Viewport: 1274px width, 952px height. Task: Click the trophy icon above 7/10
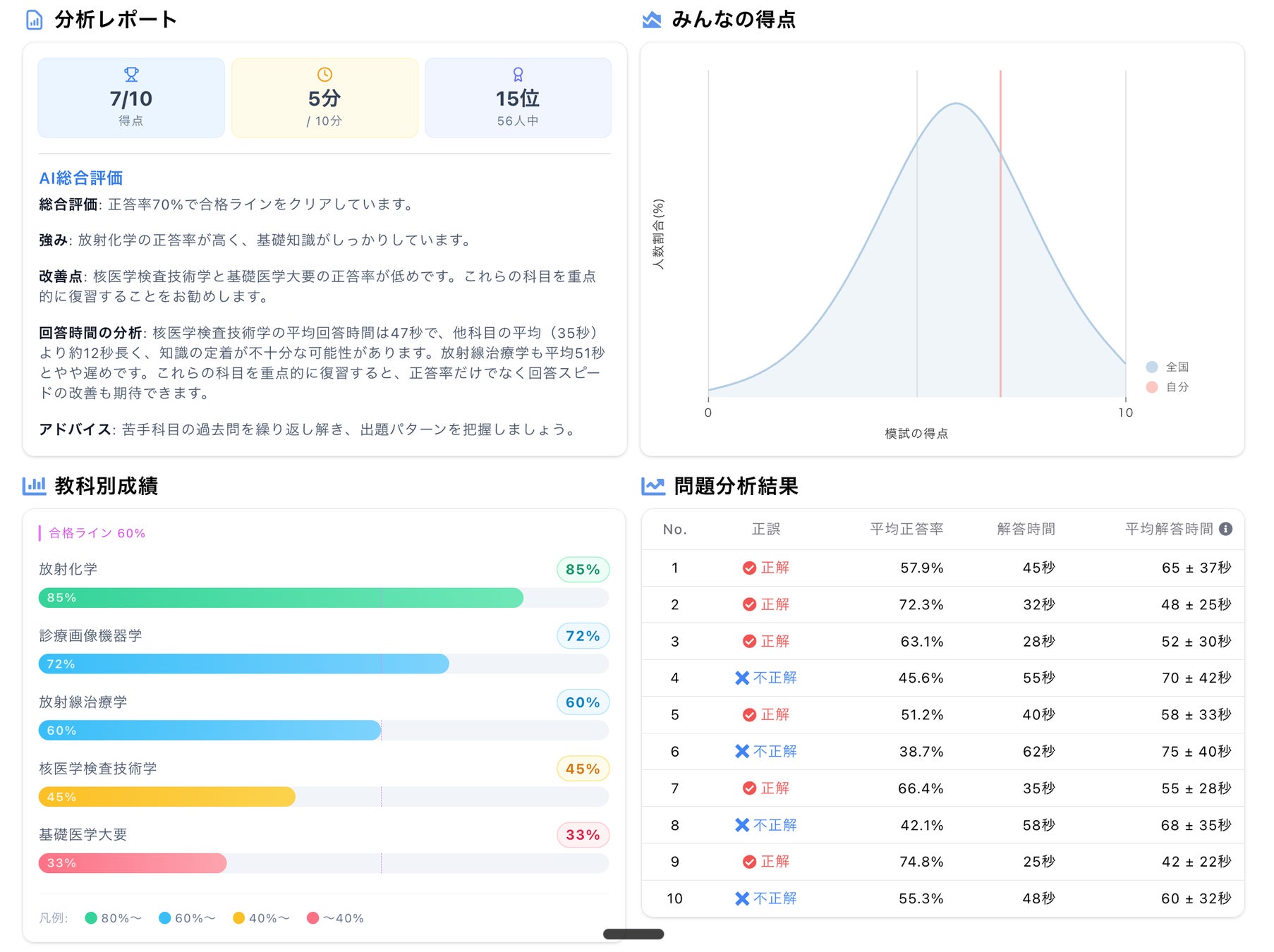tap(131, 74)
